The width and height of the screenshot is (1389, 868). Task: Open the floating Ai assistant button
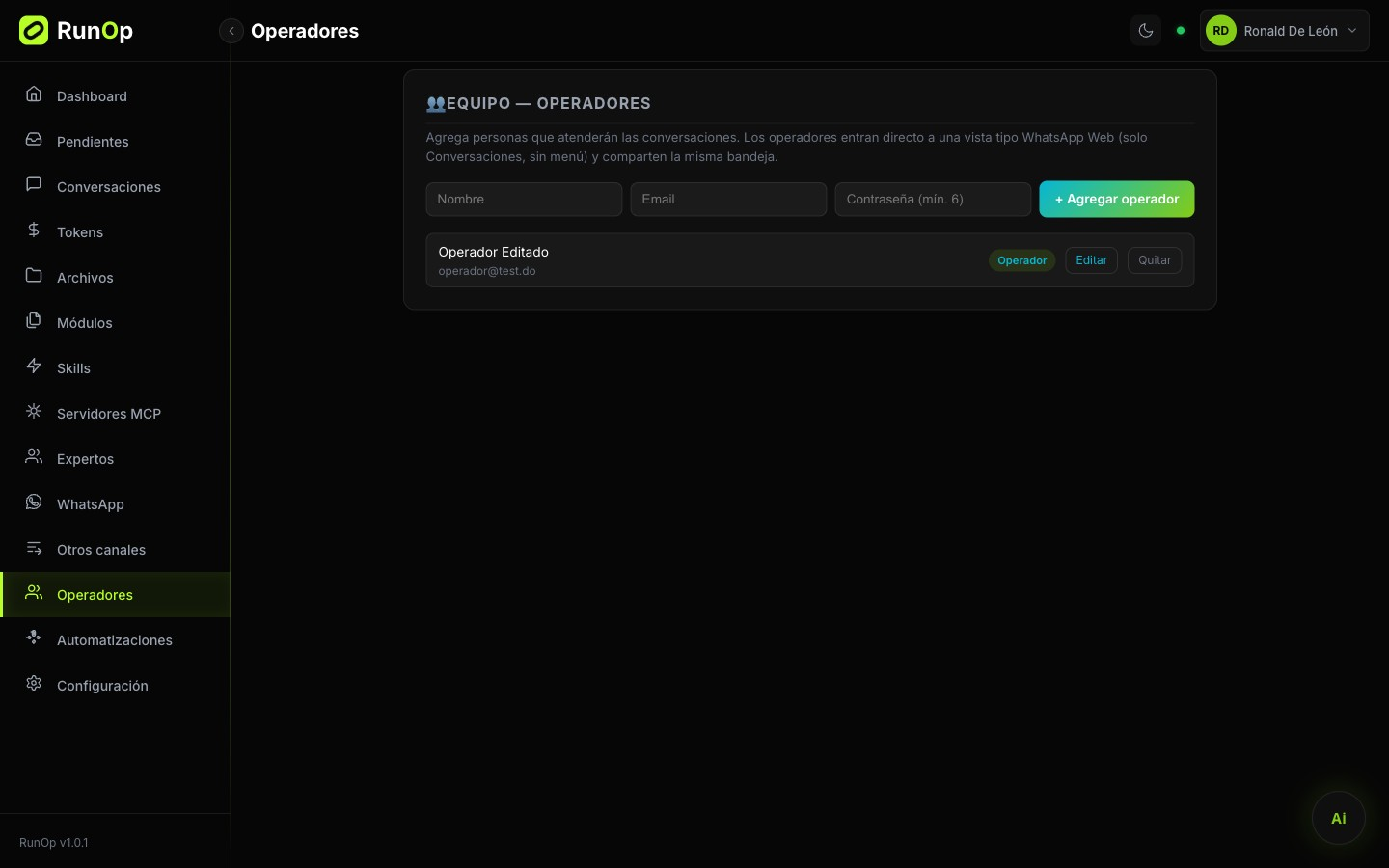click(x=1339, y=818)
